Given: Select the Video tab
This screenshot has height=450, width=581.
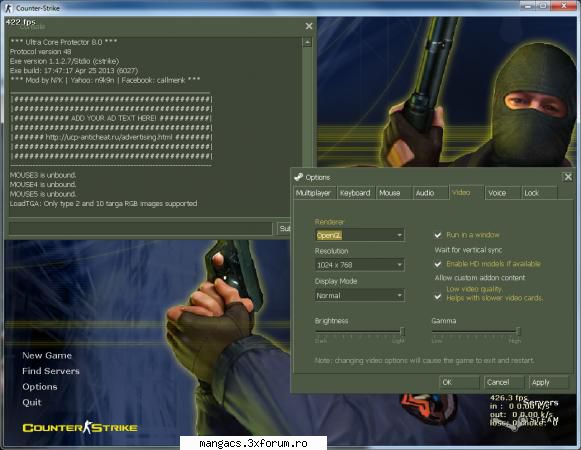Looking at the screenshot, I should click(x=466, y=192).
